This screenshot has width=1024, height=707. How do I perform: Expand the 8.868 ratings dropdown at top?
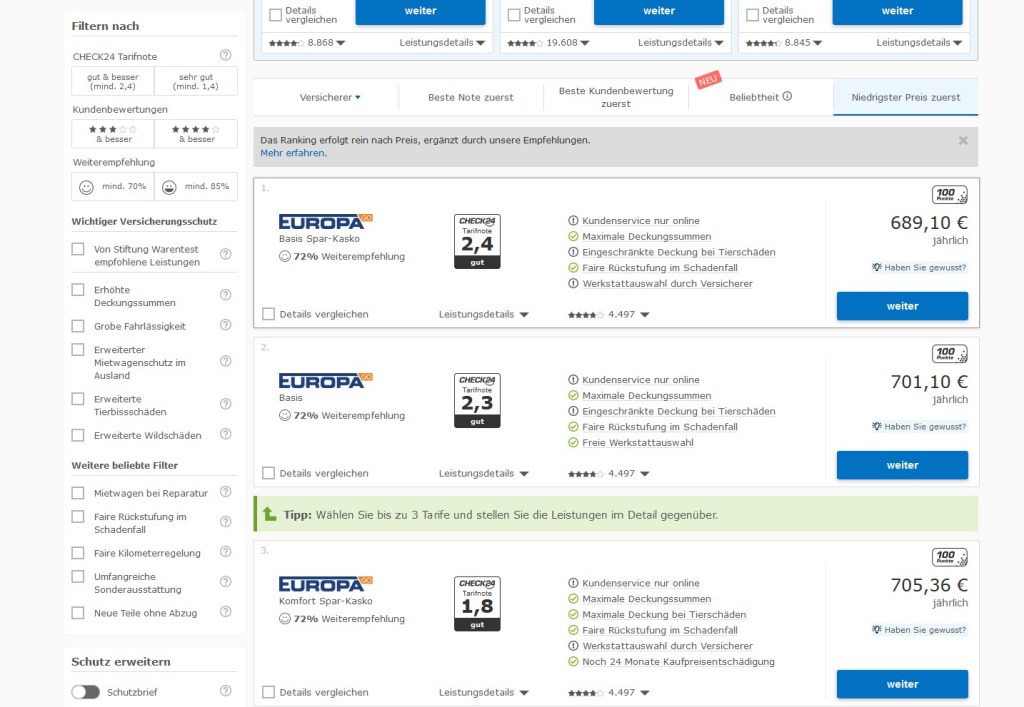click(x=307, y=42)
